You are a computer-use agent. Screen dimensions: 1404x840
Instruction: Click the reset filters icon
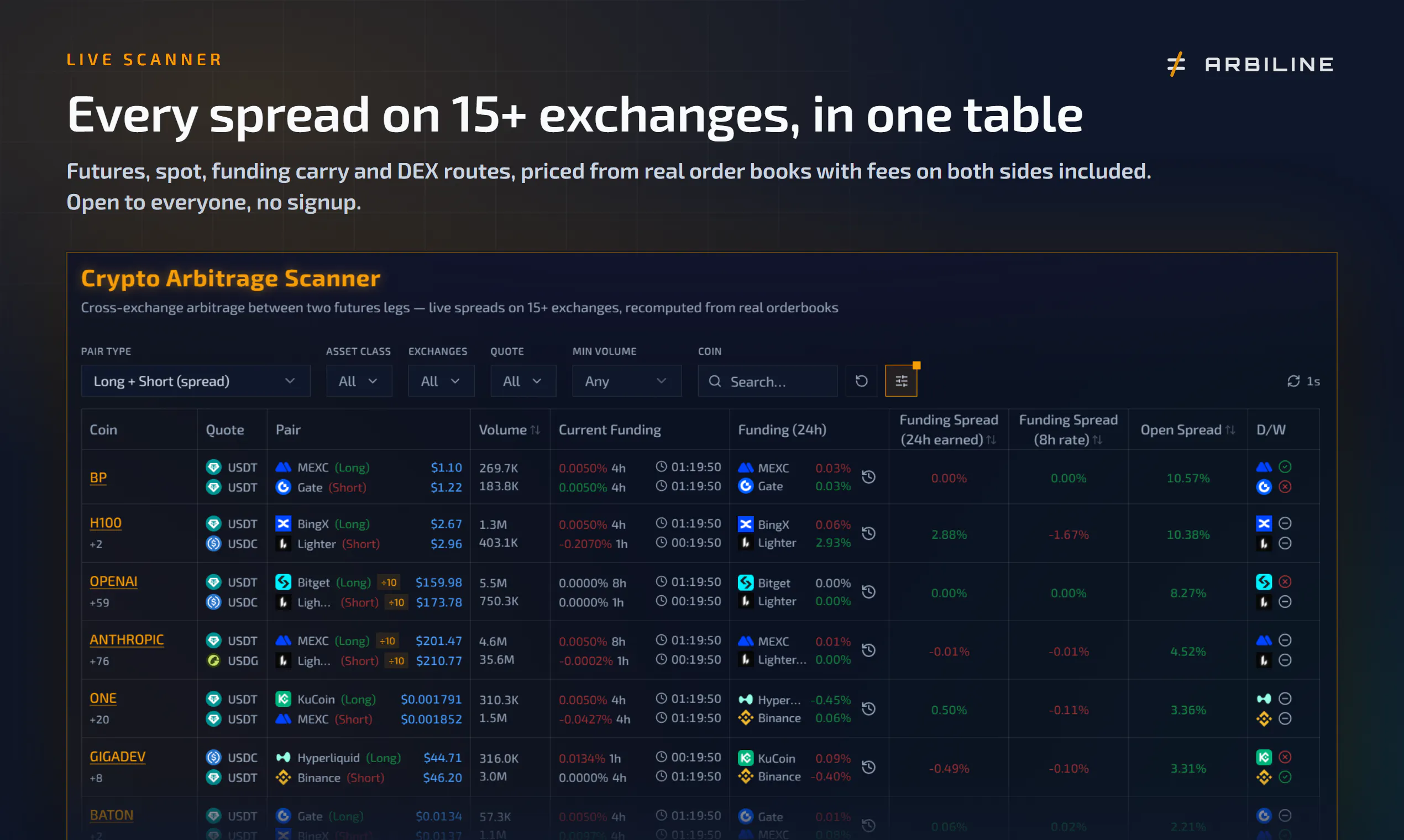coord(861,381)
